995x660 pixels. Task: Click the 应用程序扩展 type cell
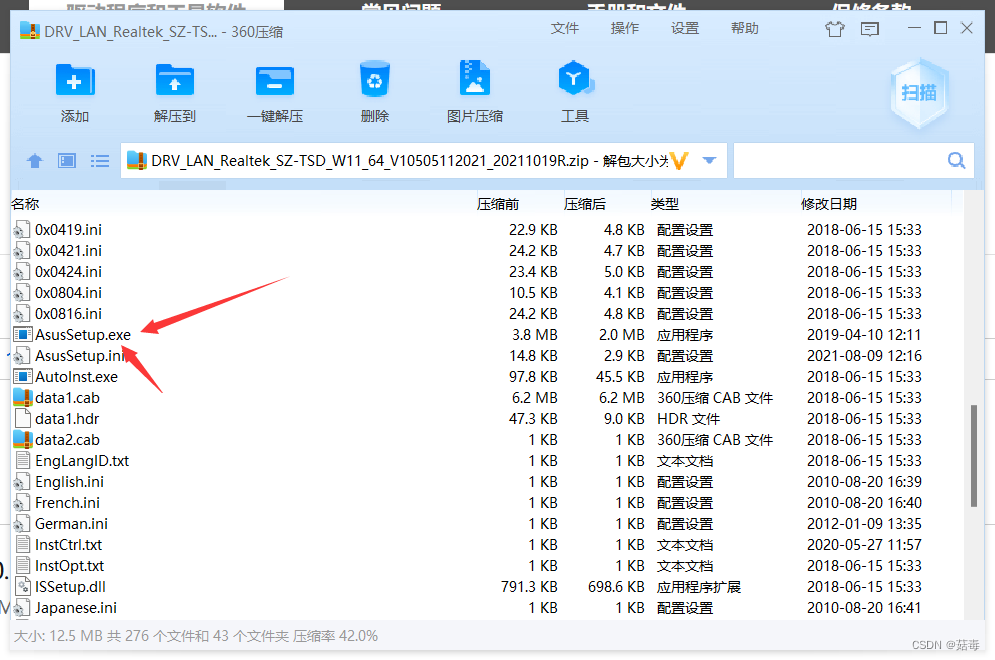(x=699, y=586)
